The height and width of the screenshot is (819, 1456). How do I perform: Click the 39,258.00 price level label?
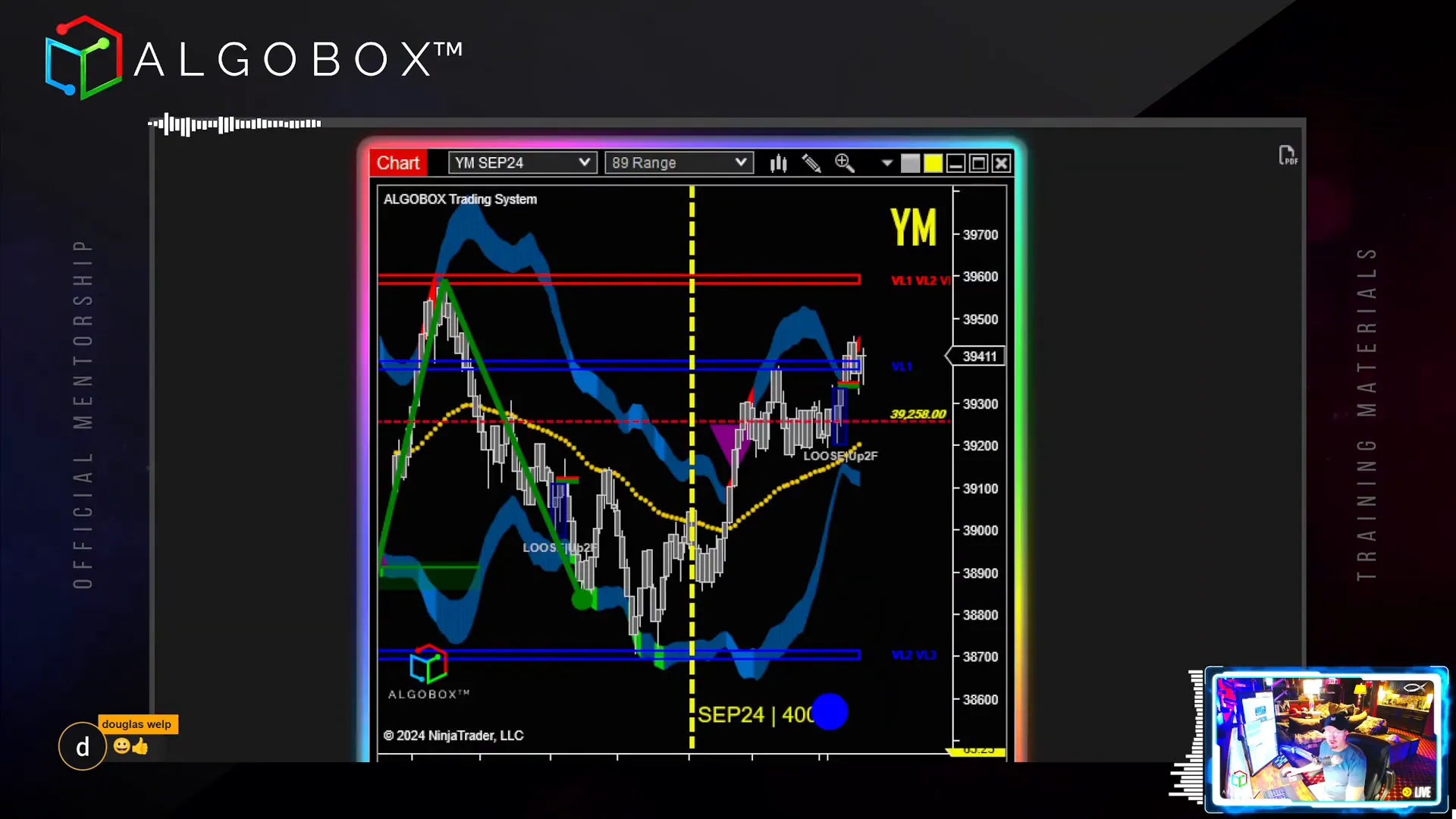[918, 414]
